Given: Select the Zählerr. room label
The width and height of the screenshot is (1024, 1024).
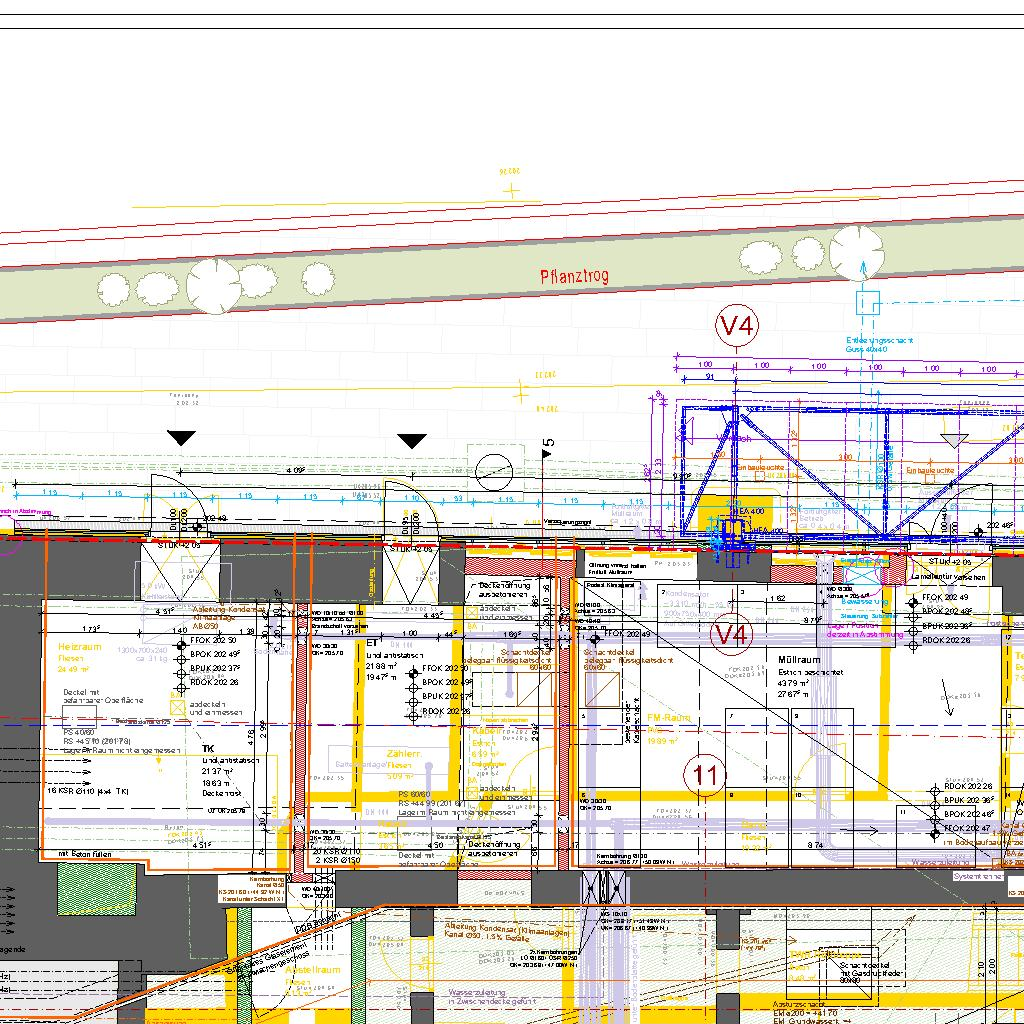Looking at the screenshot, I should coord(404,754).
